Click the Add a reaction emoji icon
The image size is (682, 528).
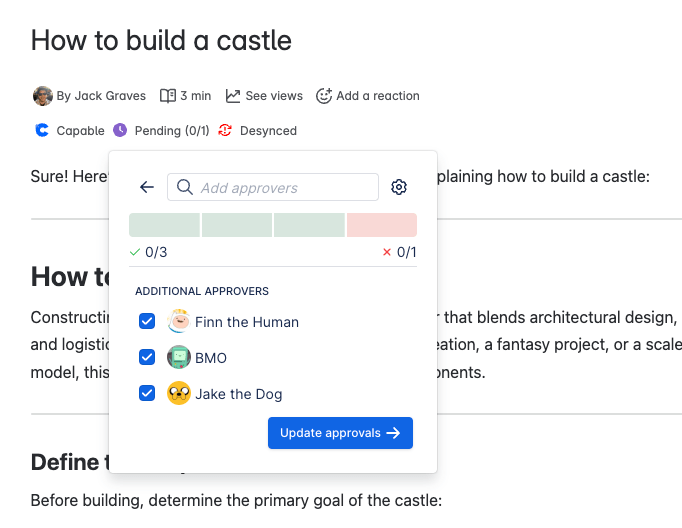click(324, 96)
